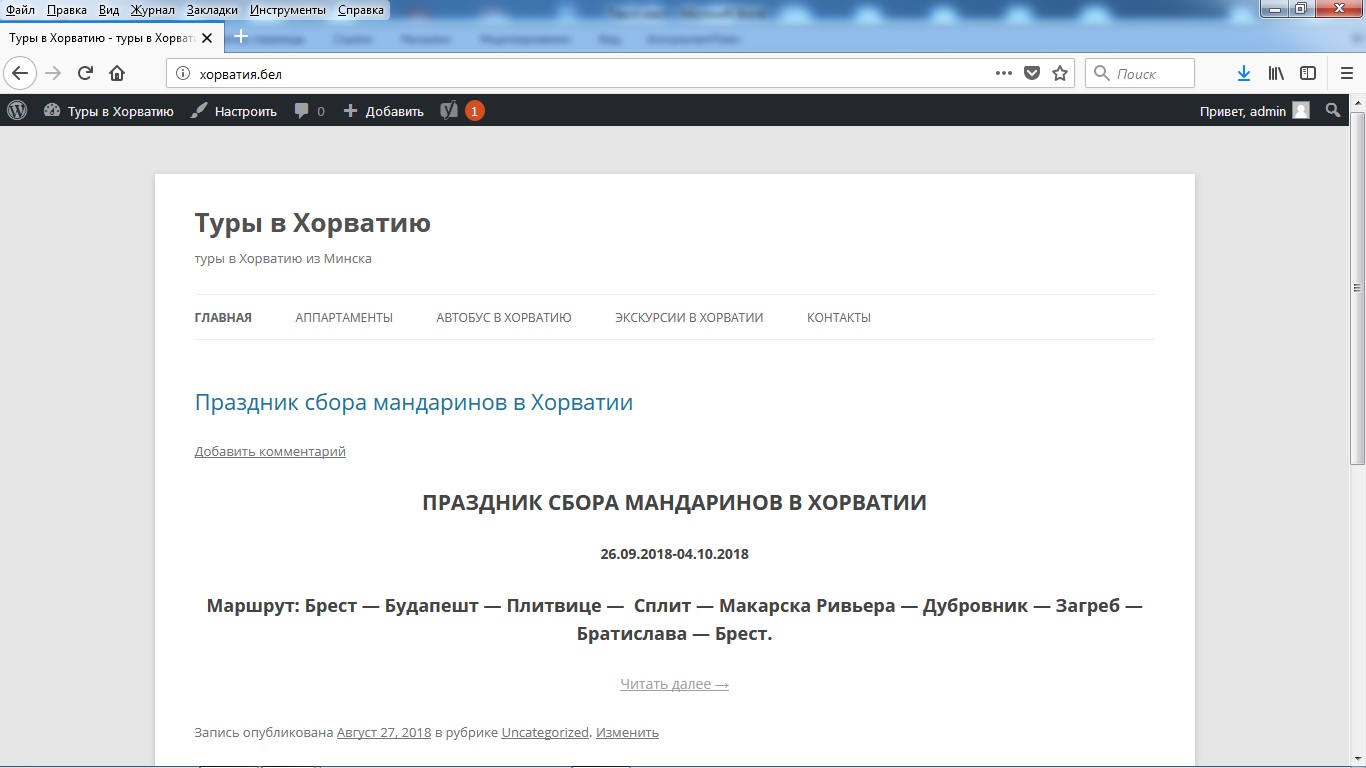Reload the page with the refresh icon
The image size is (1366, 768).
(x=85, y=73)
